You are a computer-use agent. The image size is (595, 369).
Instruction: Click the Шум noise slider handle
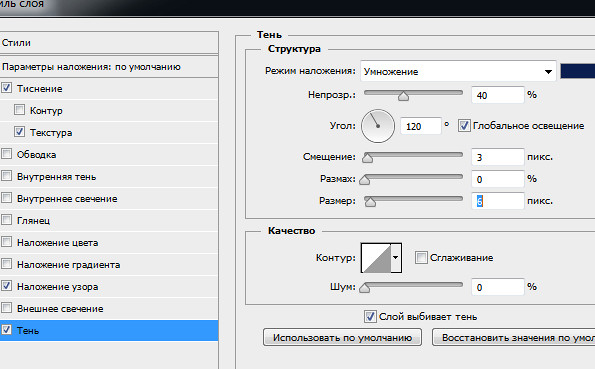pos(364,288)
